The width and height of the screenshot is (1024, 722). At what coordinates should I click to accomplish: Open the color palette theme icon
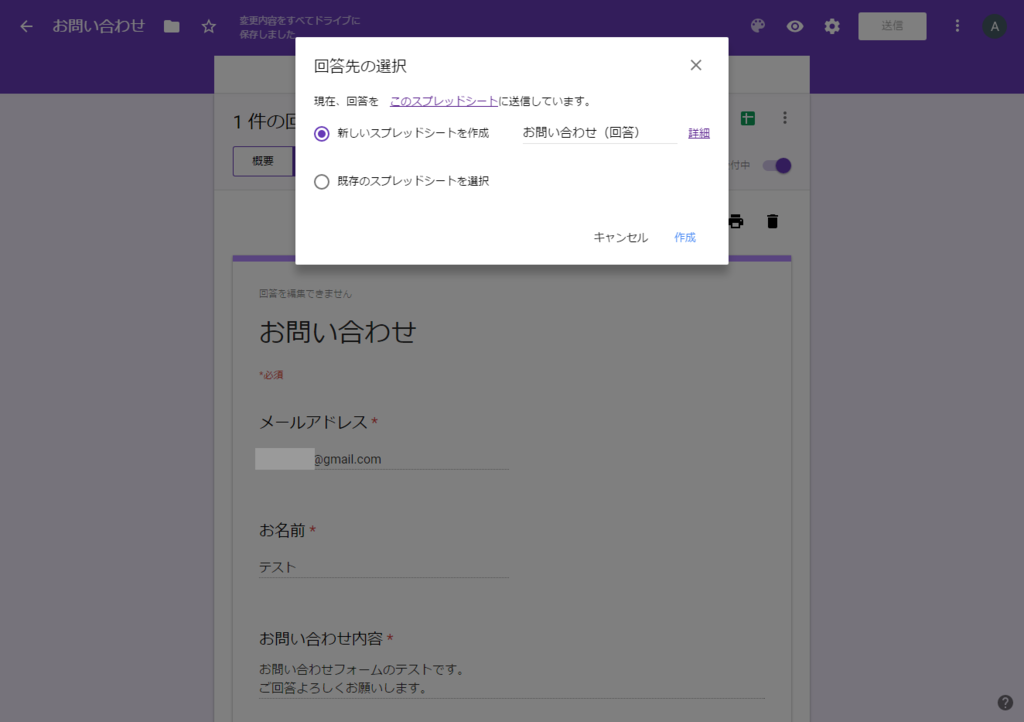coord(758,26)
